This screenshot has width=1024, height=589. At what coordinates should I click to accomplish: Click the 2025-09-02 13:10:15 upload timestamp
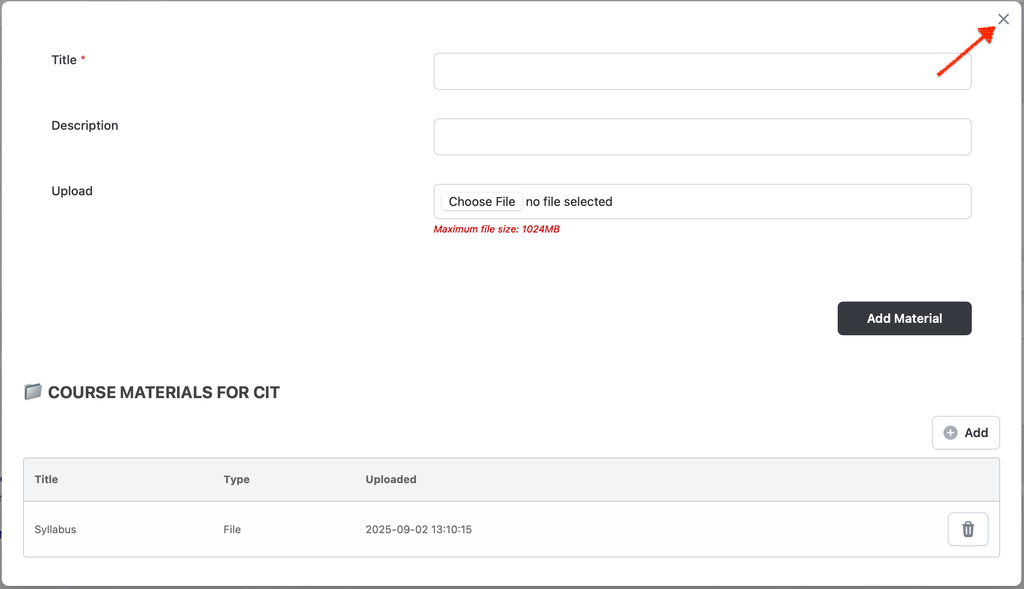(x=418, y=529)
